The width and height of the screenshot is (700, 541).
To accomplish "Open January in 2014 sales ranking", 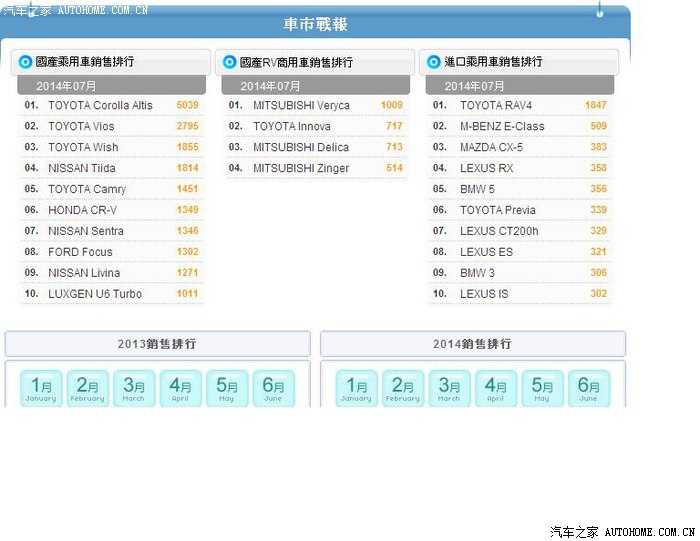I will tap(356, 388).
